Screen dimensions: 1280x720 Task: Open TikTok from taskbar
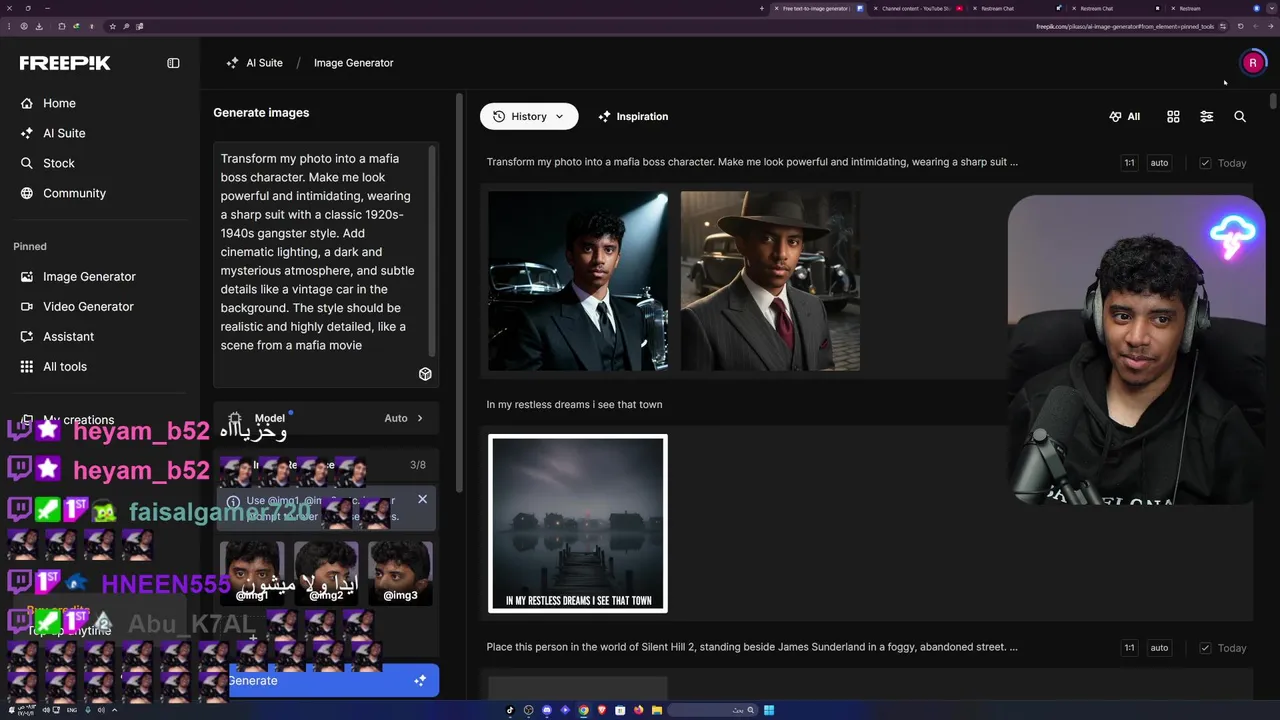510,710
